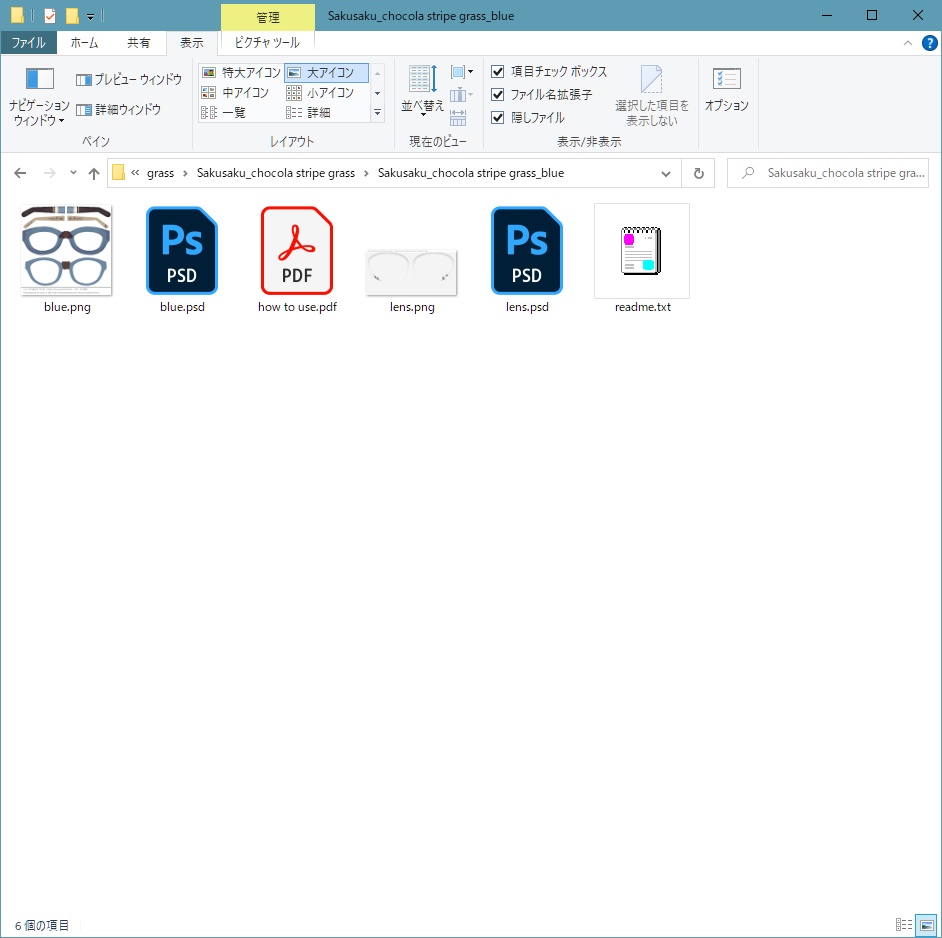Viewport: 942px width, 938px height.
Task: Expand the layout gallery more options
Action: (377, 112)
